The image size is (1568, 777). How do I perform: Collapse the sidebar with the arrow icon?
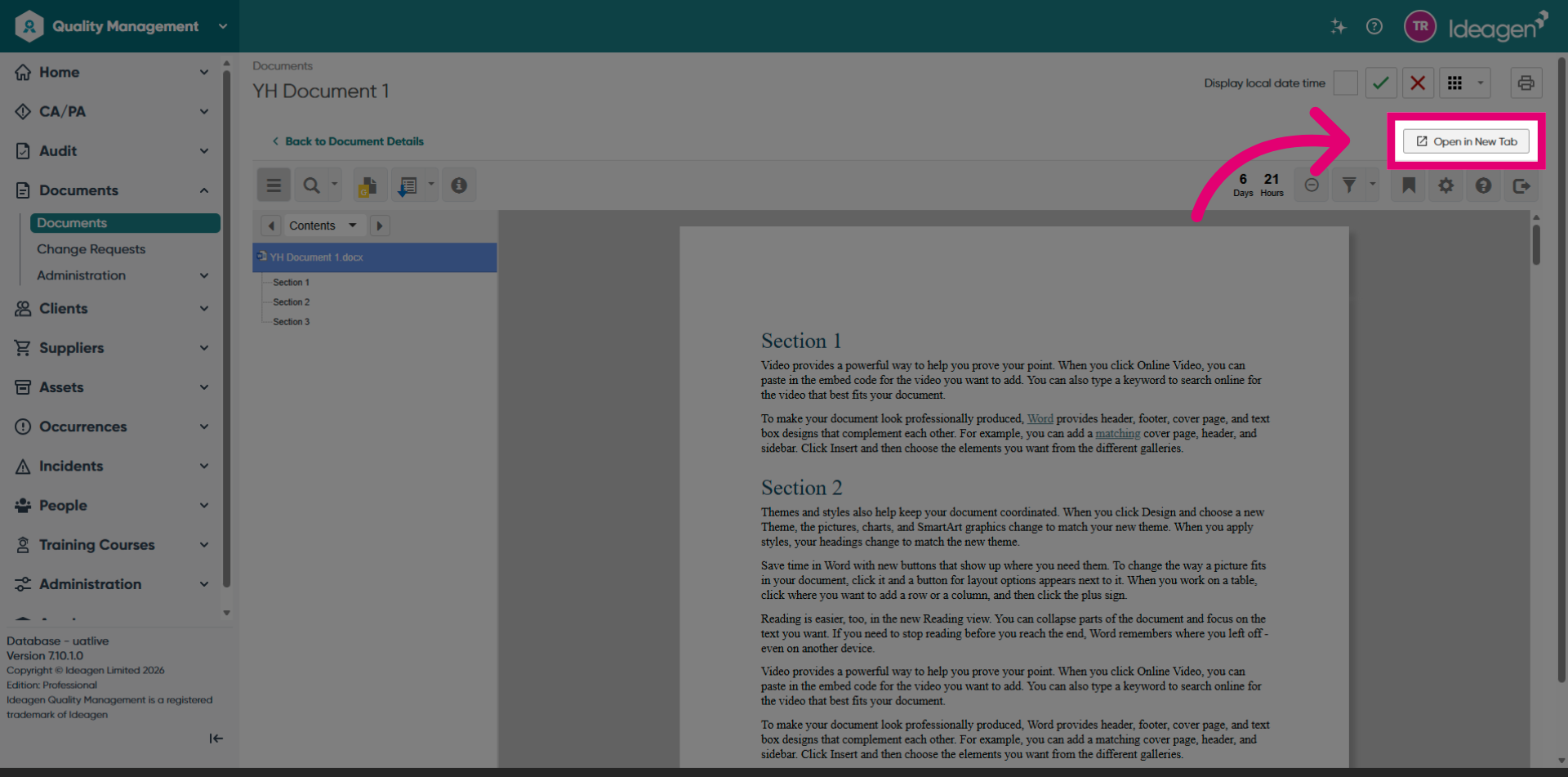pos(216,739)
